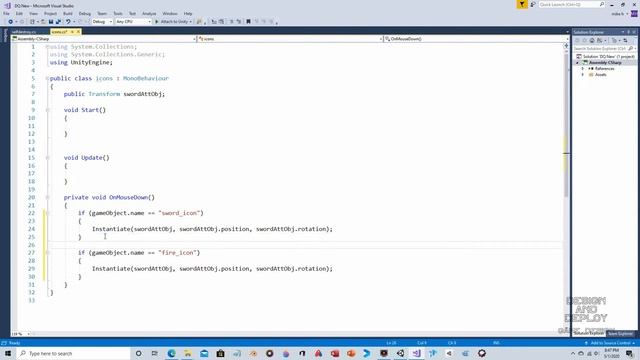Screen dimensions: 640x360
Task: Open the Analyze menu
Action: [149, 13]
